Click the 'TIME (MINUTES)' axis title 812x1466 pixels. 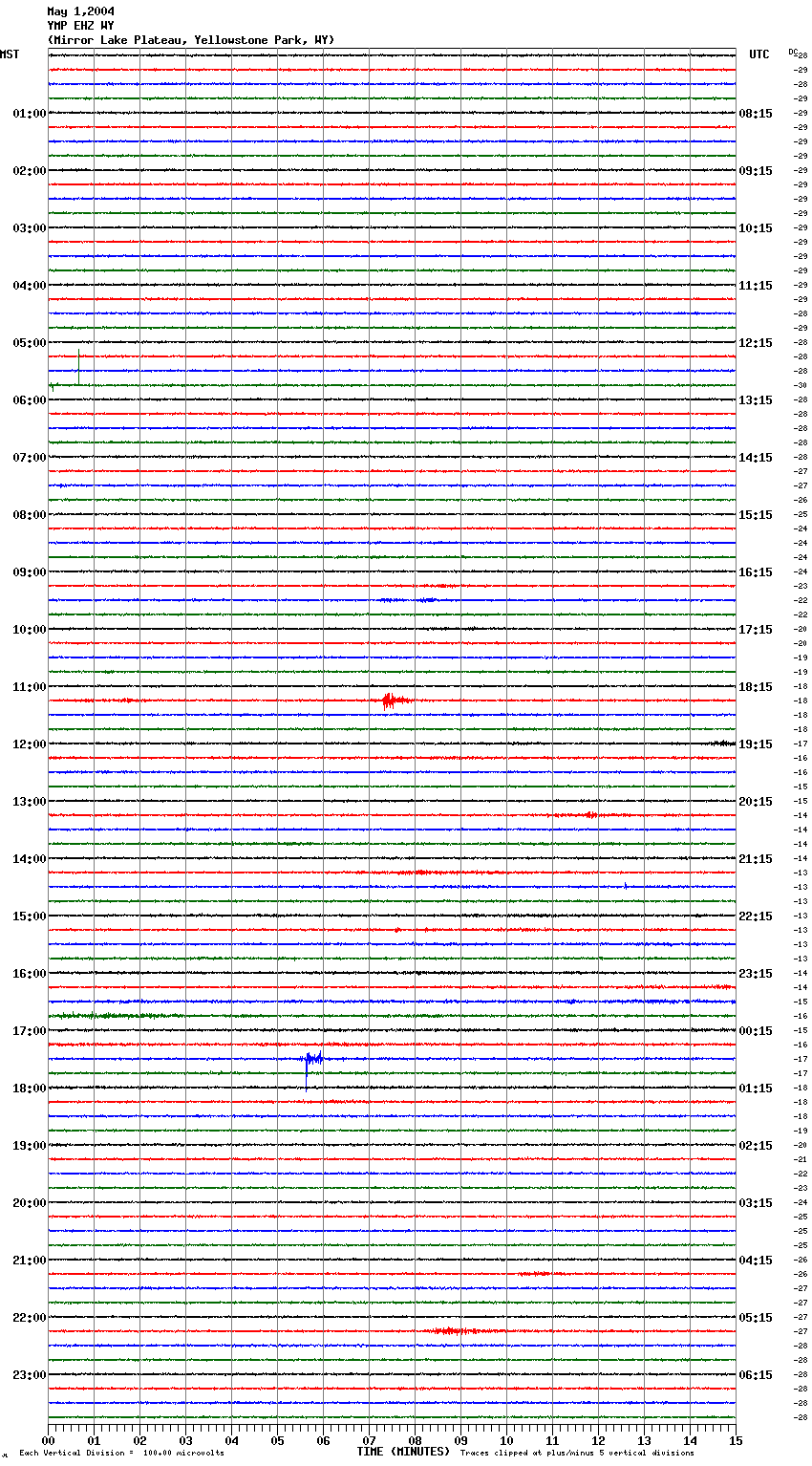(x=403, y=1452)
